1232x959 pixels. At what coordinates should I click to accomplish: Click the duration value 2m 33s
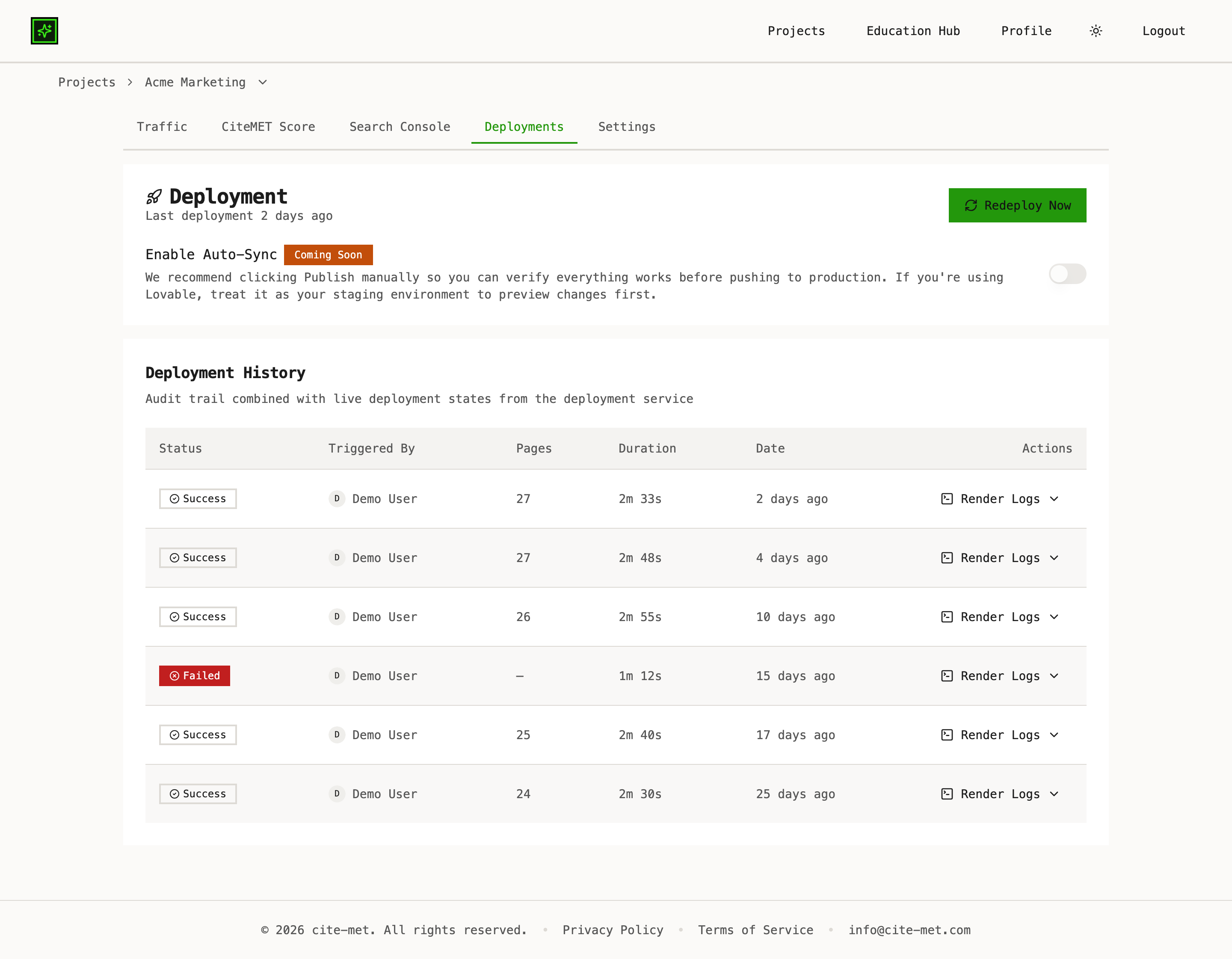coord(640,499)
